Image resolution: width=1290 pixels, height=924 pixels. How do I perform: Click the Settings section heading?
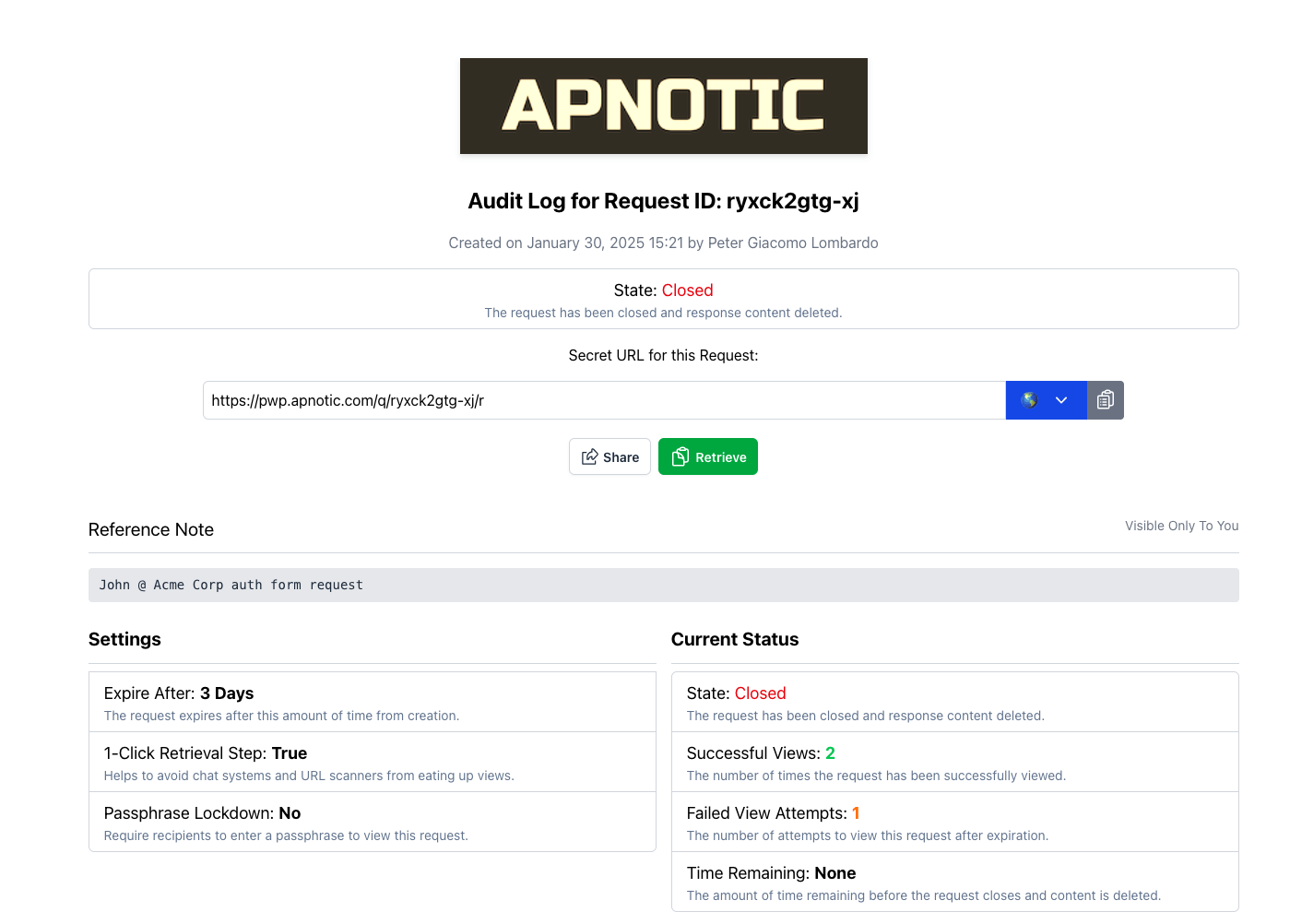tap(124, 639)
